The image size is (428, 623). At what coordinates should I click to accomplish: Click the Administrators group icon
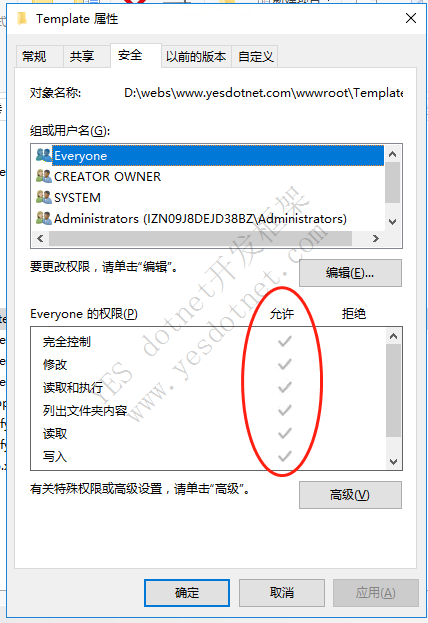coord(44,218)
